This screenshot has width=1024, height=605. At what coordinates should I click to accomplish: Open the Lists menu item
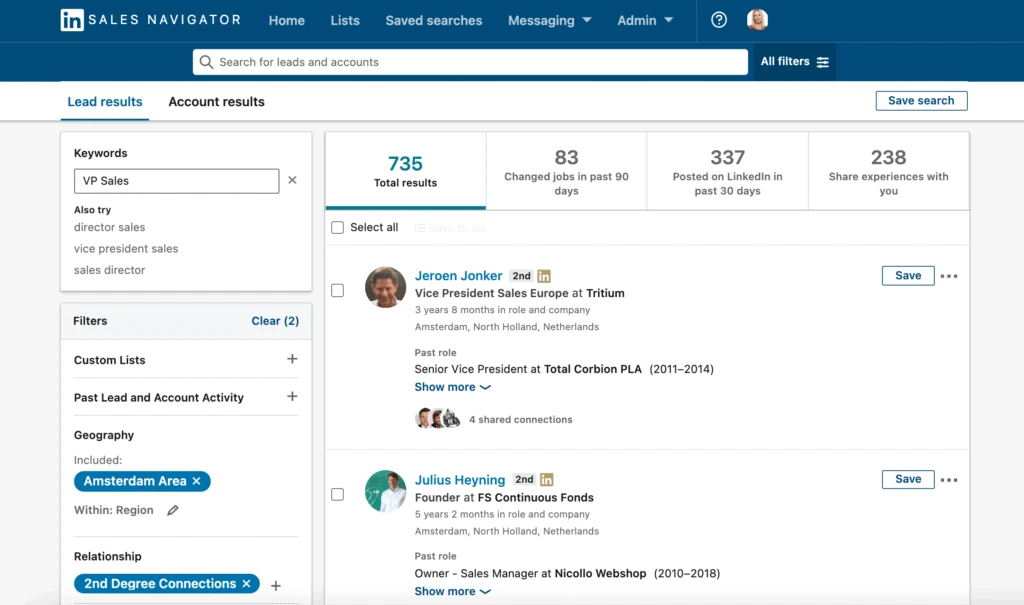(345, 20)
